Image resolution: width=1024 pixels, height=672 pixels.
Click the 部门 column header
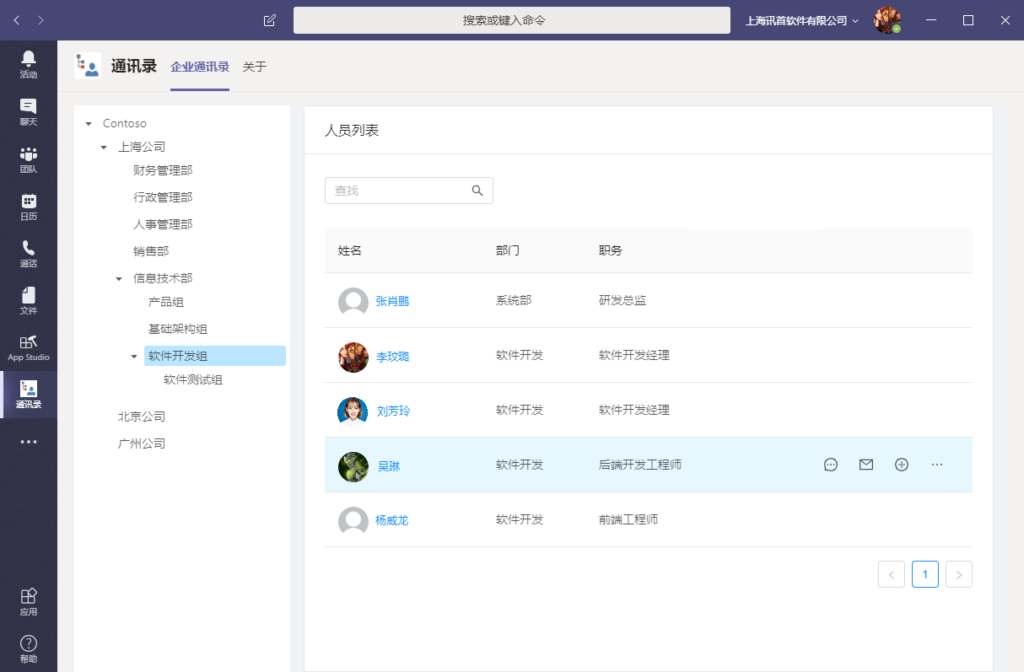tap(507, 250)
